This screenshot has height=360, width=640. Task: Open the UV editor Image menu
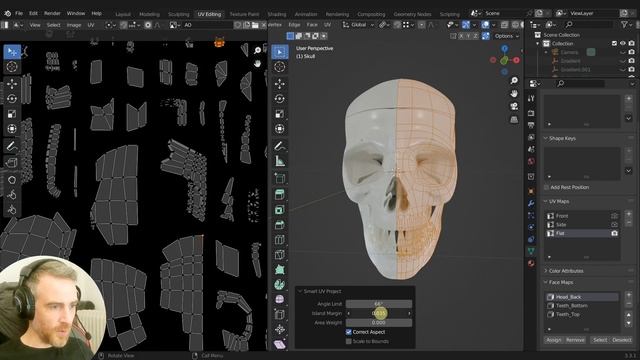coord(74,25)
